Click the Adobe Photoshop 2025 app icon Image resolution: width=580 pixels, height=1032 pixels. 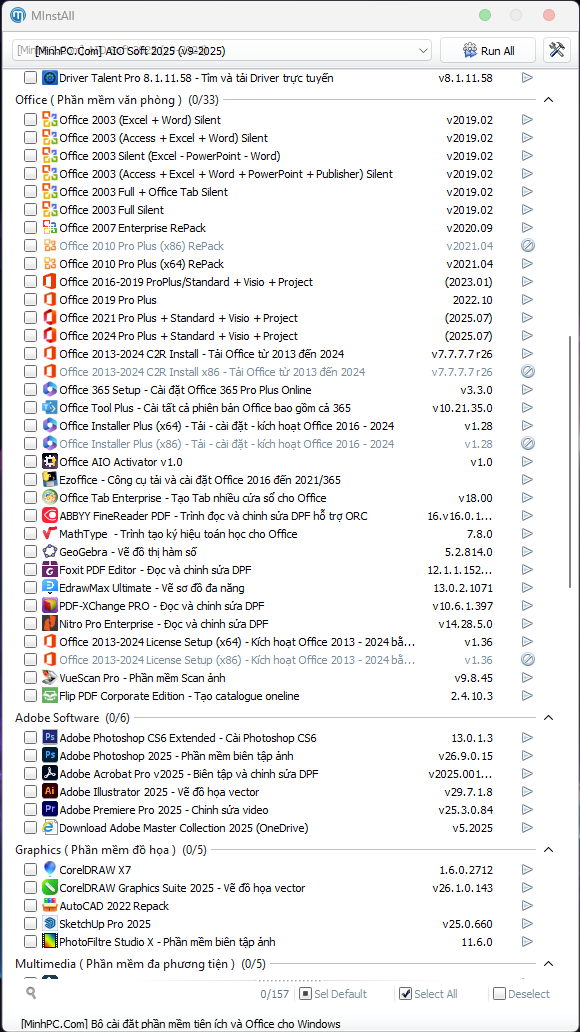[50, 755]
